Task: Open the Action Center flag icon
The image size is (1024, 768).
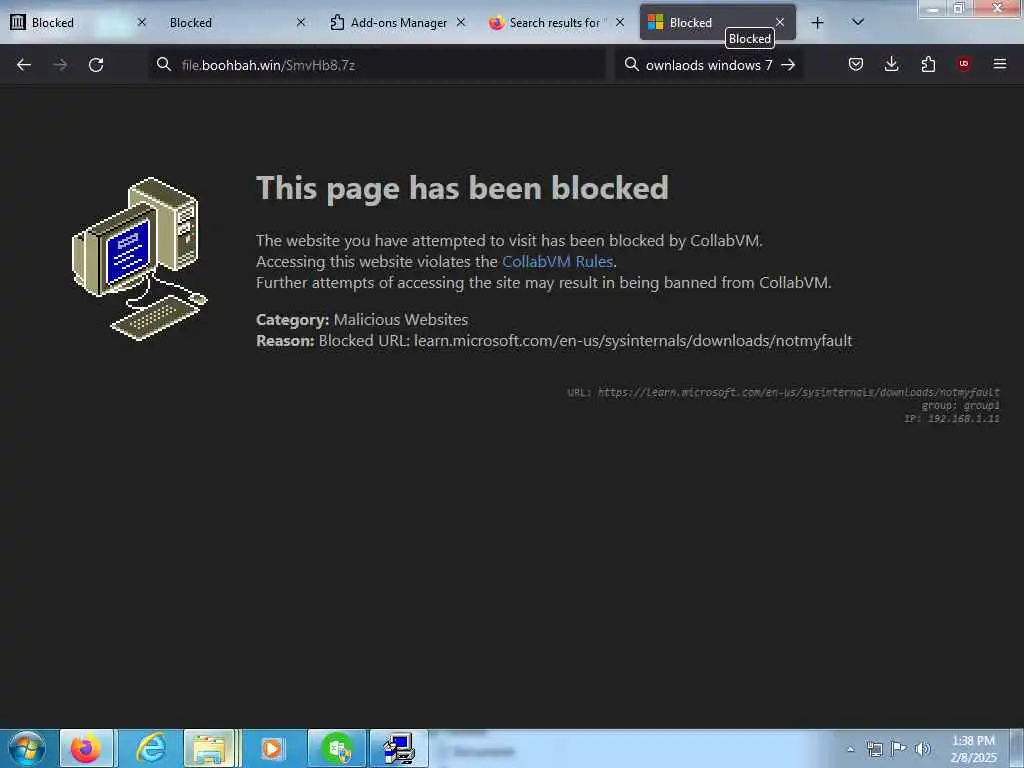Action: [899, 749]
